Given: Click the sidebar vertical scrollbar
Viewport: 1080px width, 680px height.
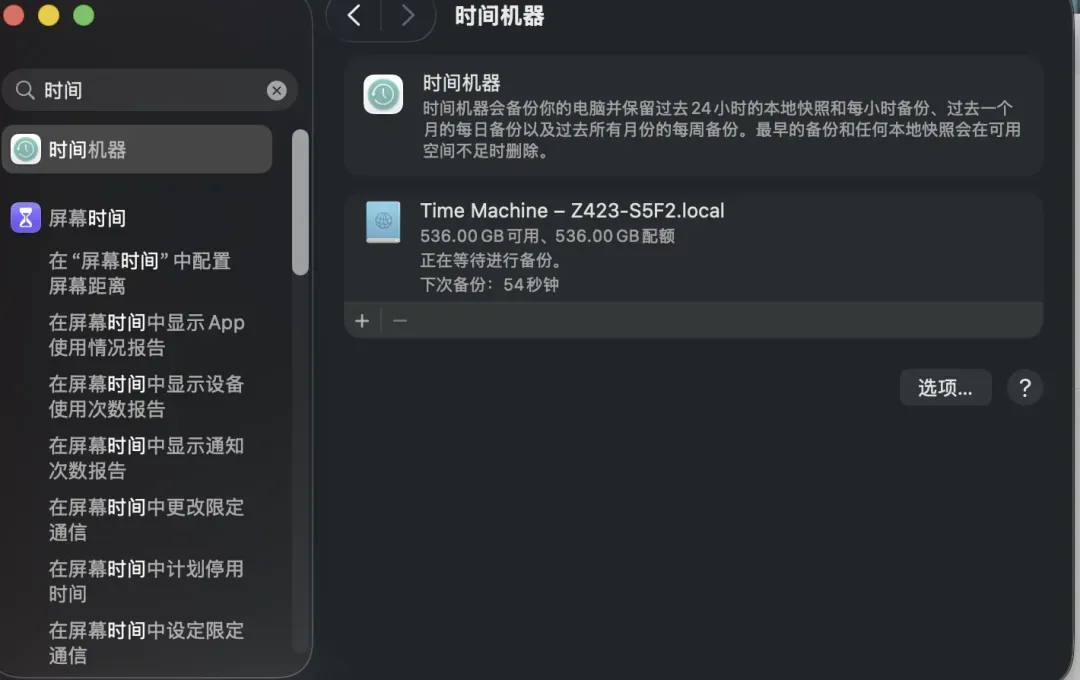Looking at the screenshot, I should pyautogui.click(x=300, y=202).
